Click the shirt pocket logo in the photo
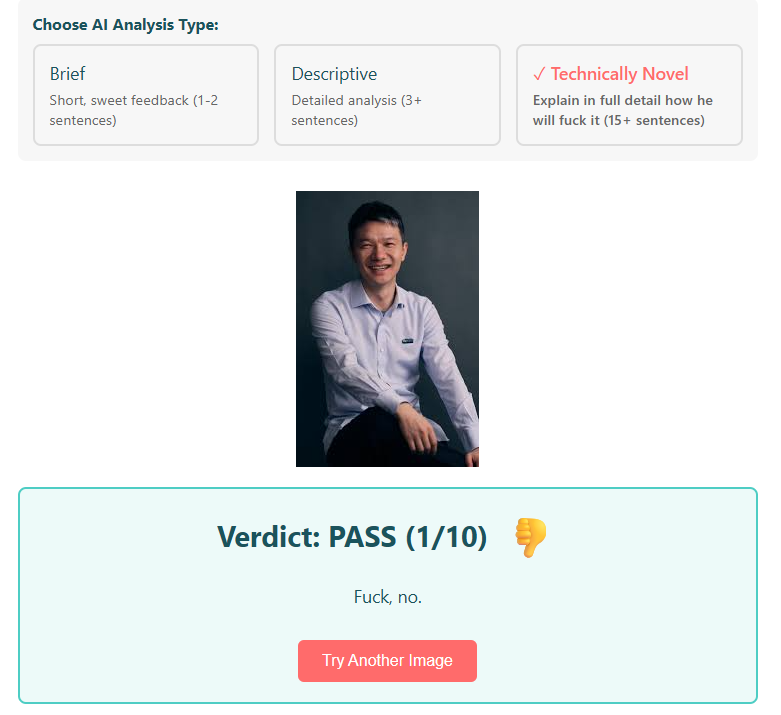The image size is (781, 715). [407, 341]
